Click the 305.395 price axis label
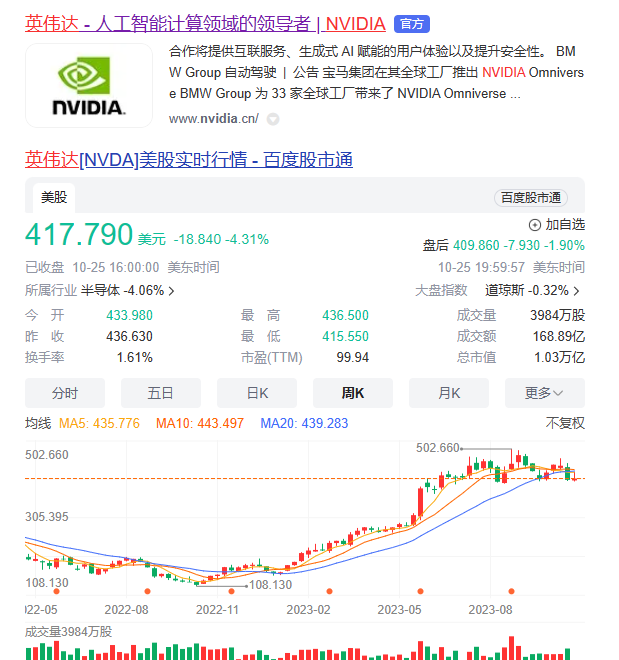This screenshot has height=660, width=619. [47, 517]
